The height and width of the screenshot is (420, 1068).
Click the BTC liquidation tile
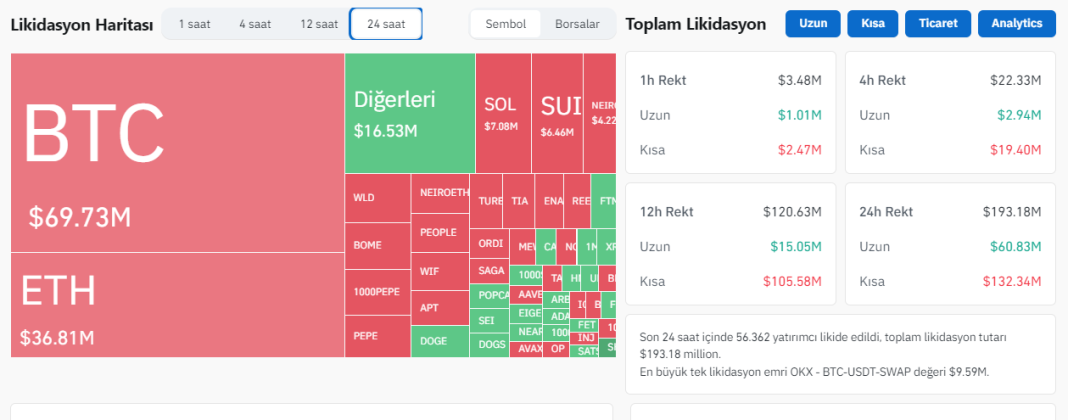(x=177, y=152)
